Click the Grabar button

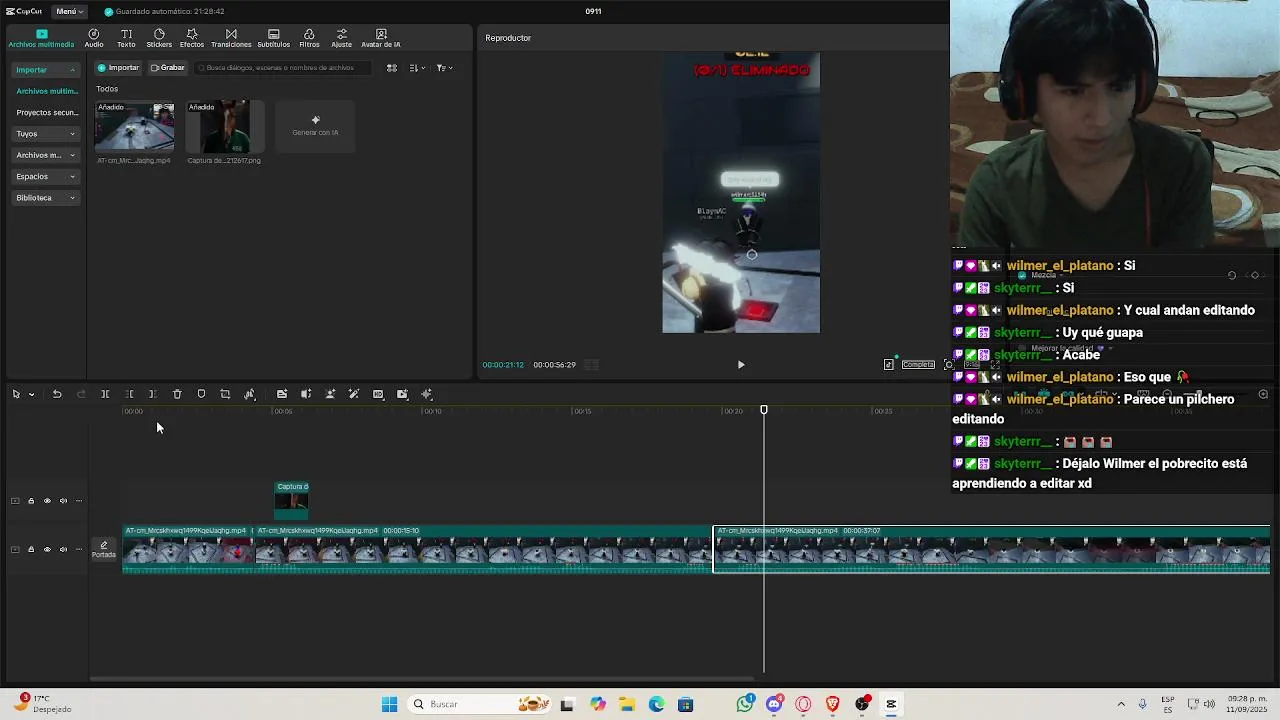click(167, 68)
